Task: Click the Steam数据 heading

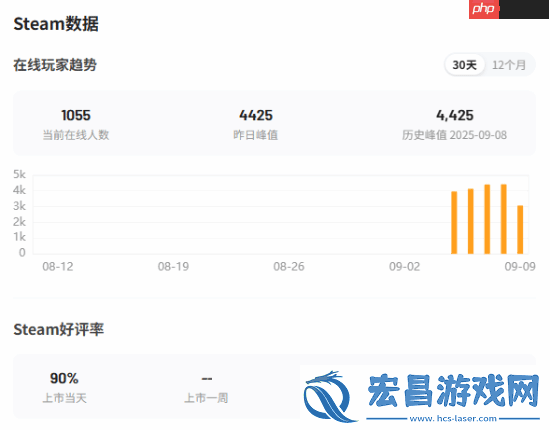Action: (56, 24)
